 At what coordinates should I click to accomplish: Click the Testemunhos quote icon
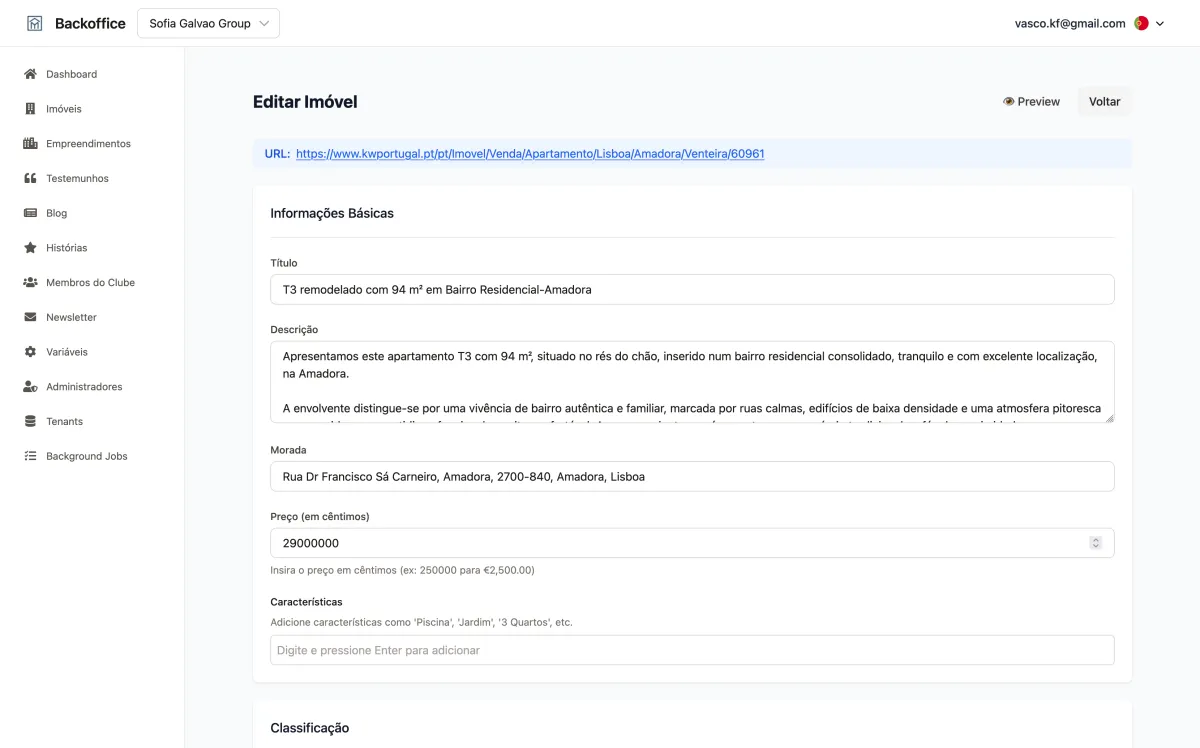click(31, 178)
